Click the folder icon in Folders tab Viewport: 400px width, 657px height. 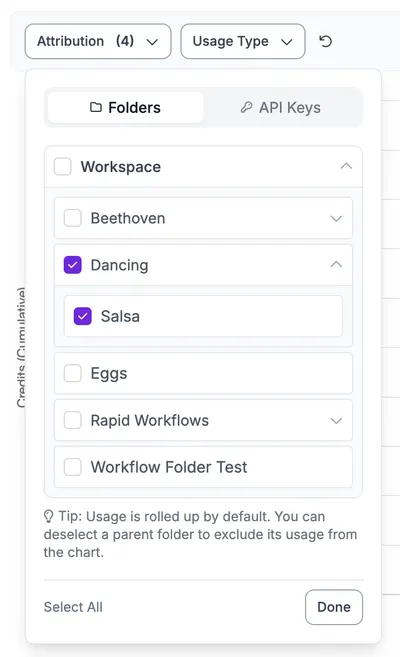96,107
